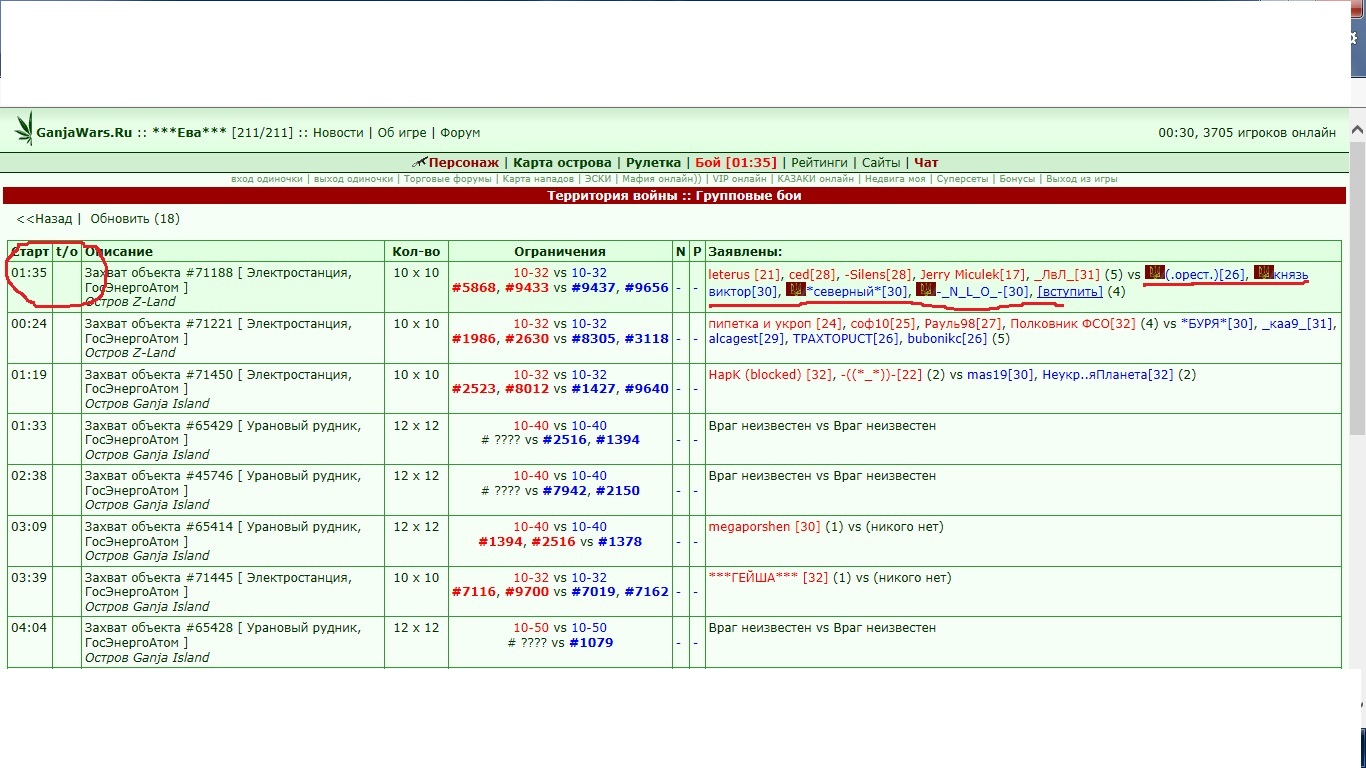Join the battle via the [вступить] link
The width and height of the screenshot is (1366, 768).
tap(1070, 291)
